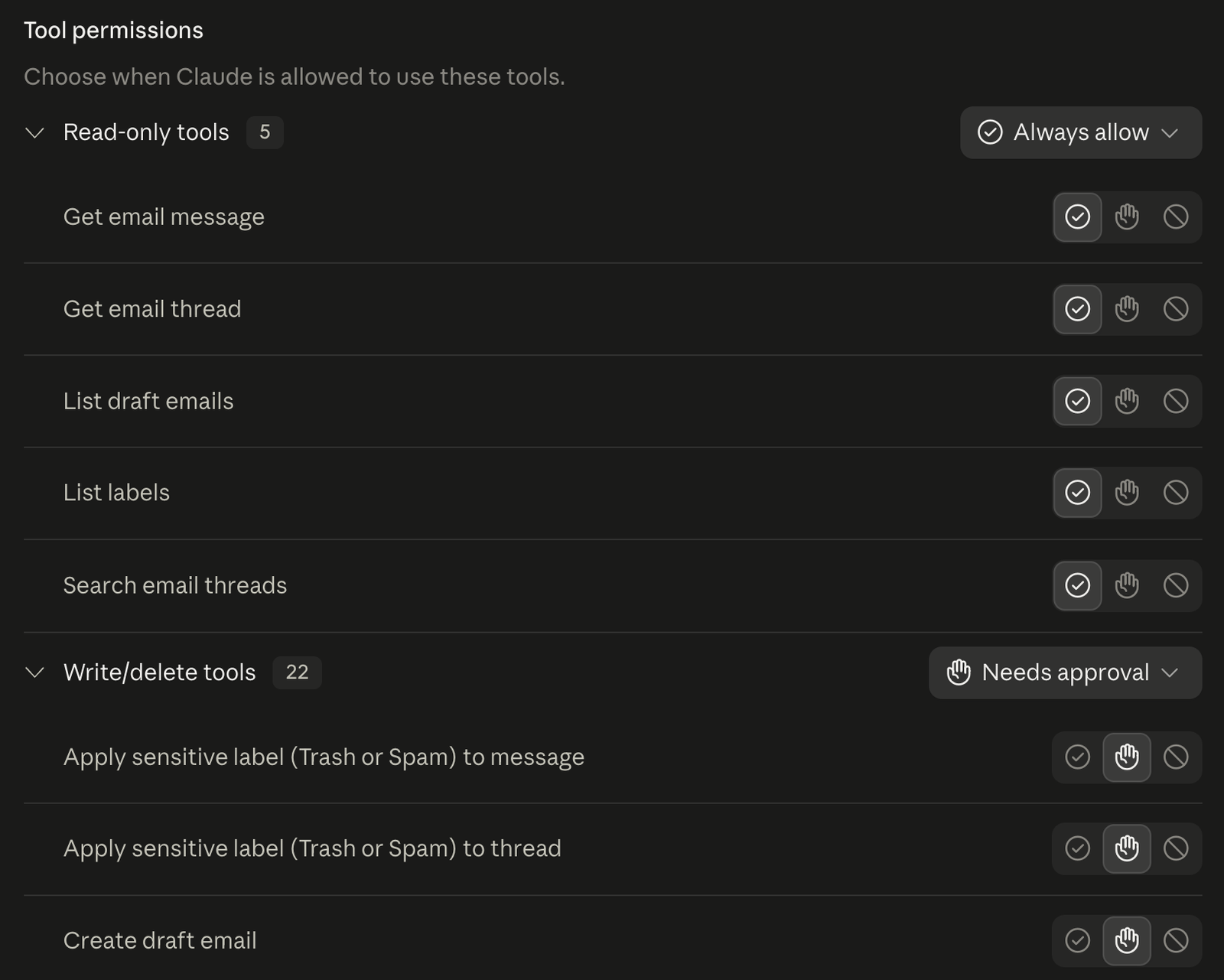Open the Needs approval dropdown for Write/delete tools
Viewport: 1224px width, 980px height.
1065,672
